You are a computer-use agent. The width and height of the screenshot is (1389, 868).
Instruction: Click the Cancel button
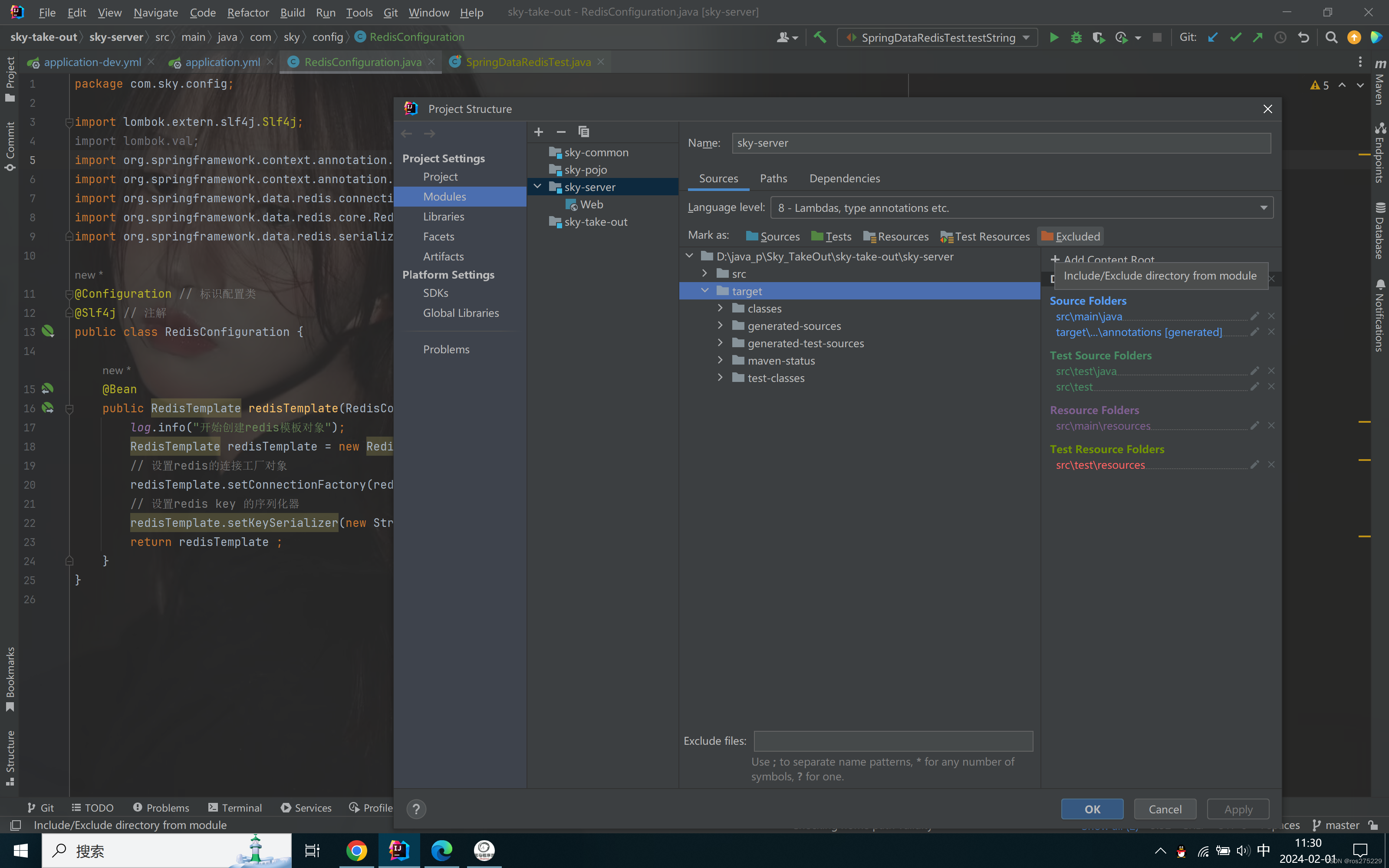pyautogui.click(x=1165, y=809)
